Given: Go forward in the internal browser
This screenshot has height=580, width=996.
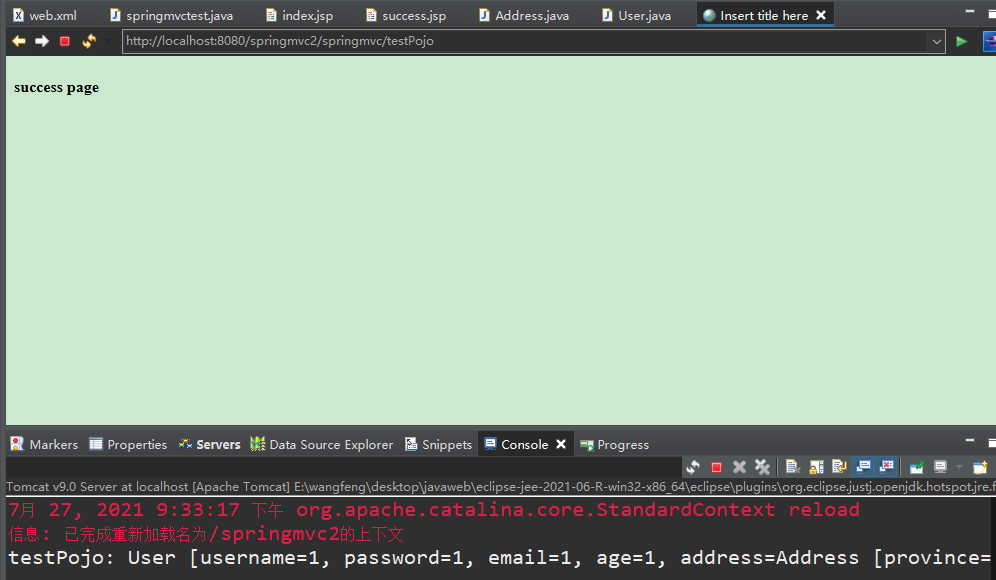Looking at the screenshot, I should coord(42,41).
